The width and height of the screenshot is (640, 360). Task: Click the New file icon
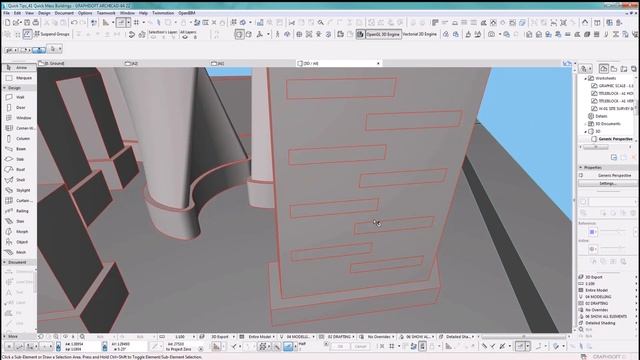click(7, 23)
